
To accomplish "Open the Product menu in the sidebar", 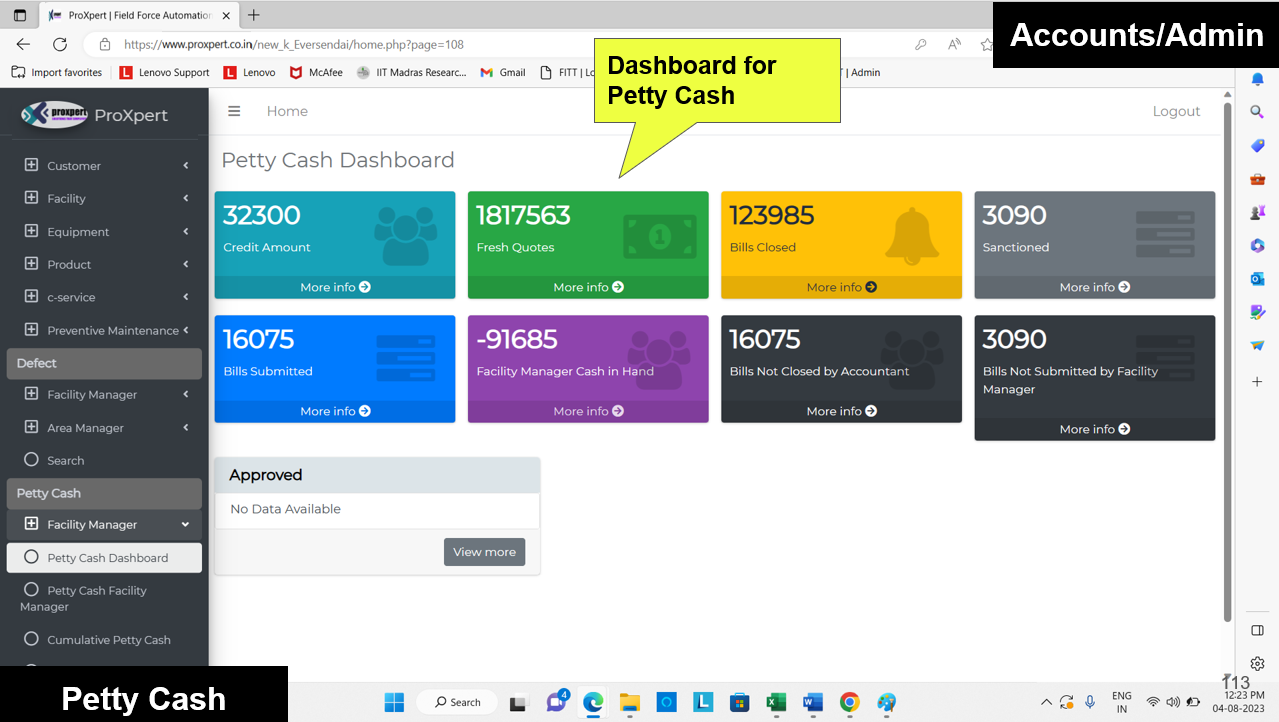I will pos(69,264).
